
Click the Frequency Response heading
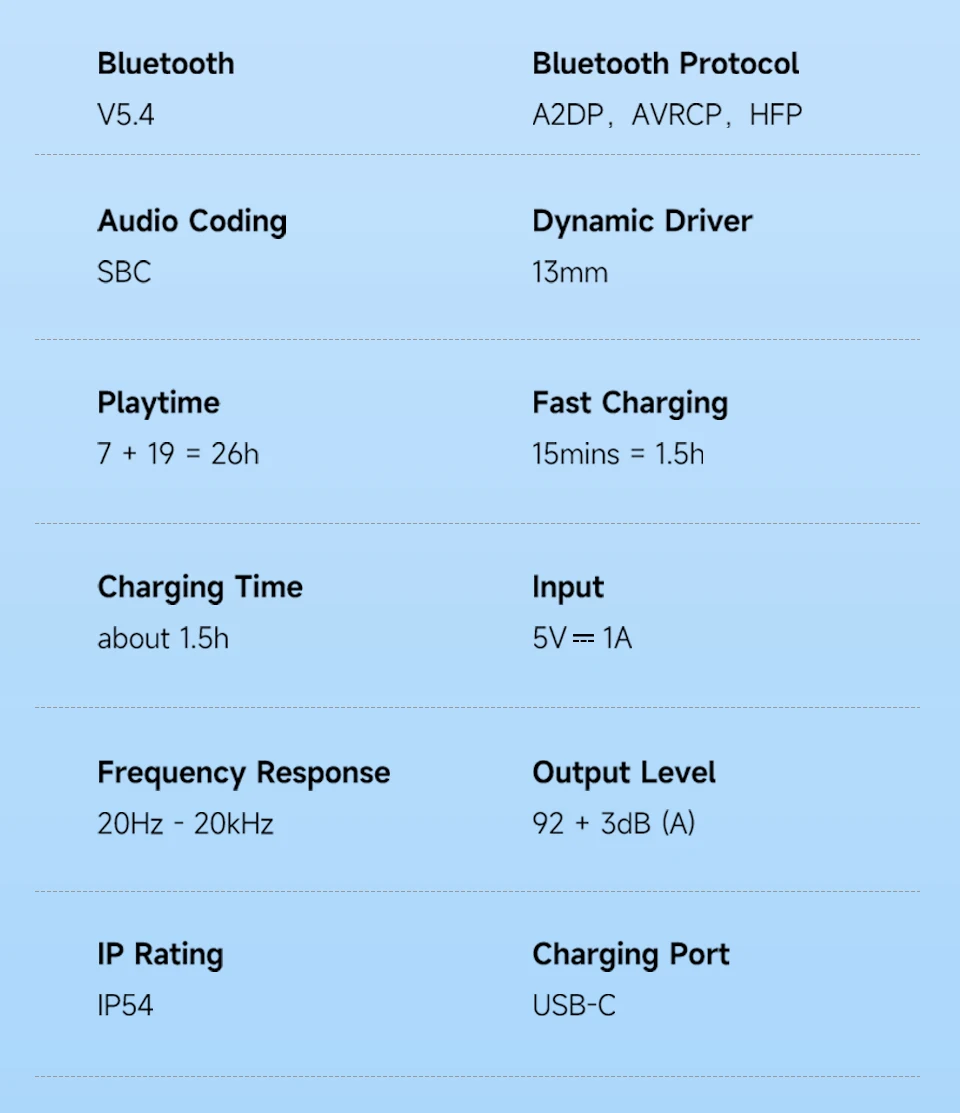click(x=244, y=774)
